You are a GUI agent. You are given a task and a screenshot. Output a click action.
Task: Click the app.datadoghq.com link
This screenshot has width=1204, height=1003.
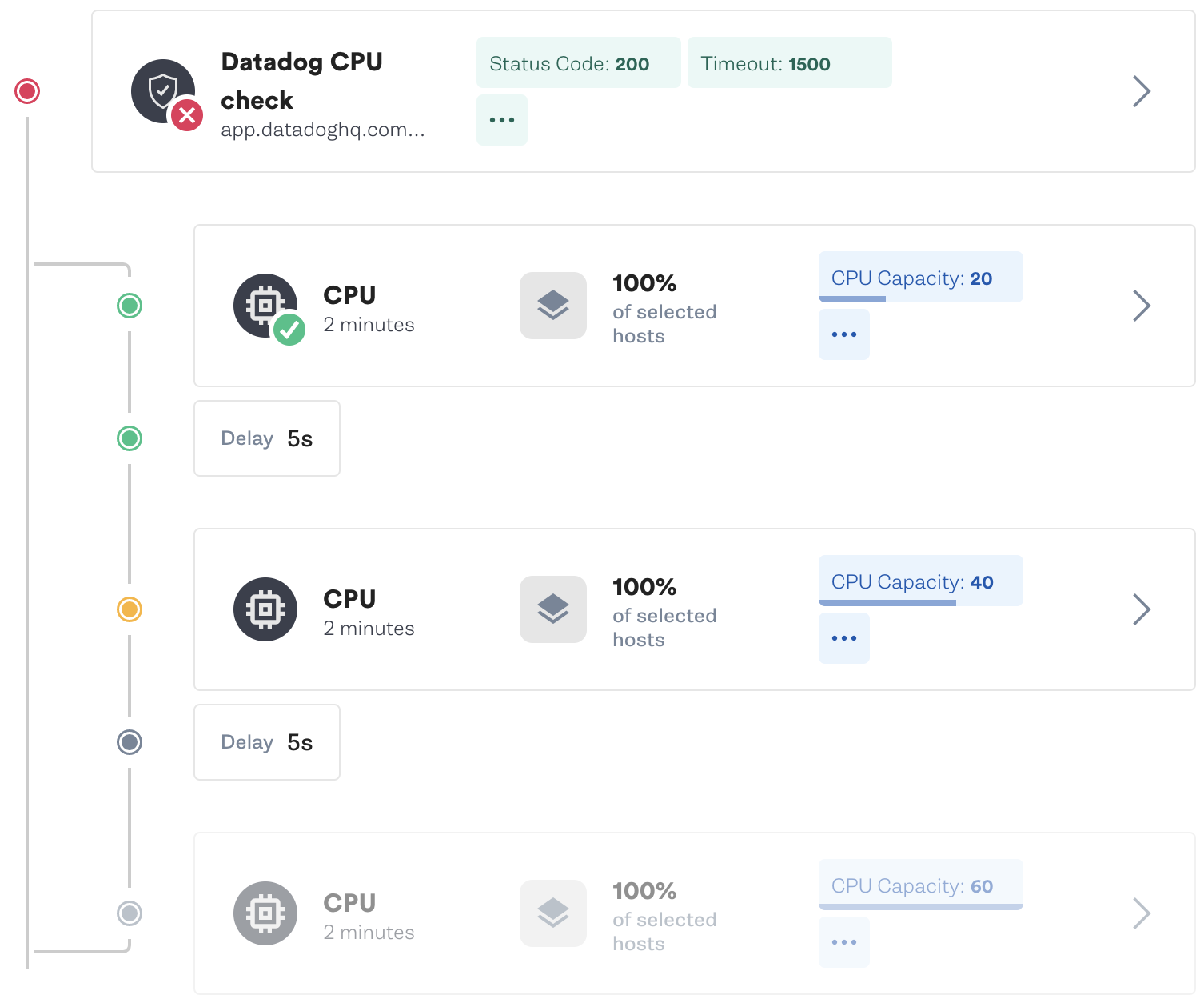(323, 130)
